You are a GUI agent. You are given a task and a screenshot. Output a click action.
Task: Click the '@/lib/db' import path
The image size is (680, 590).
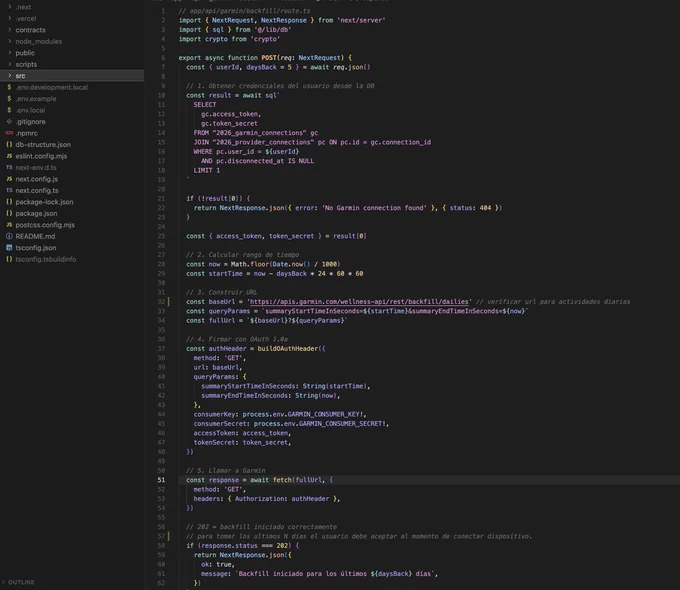tap(273, 30)
